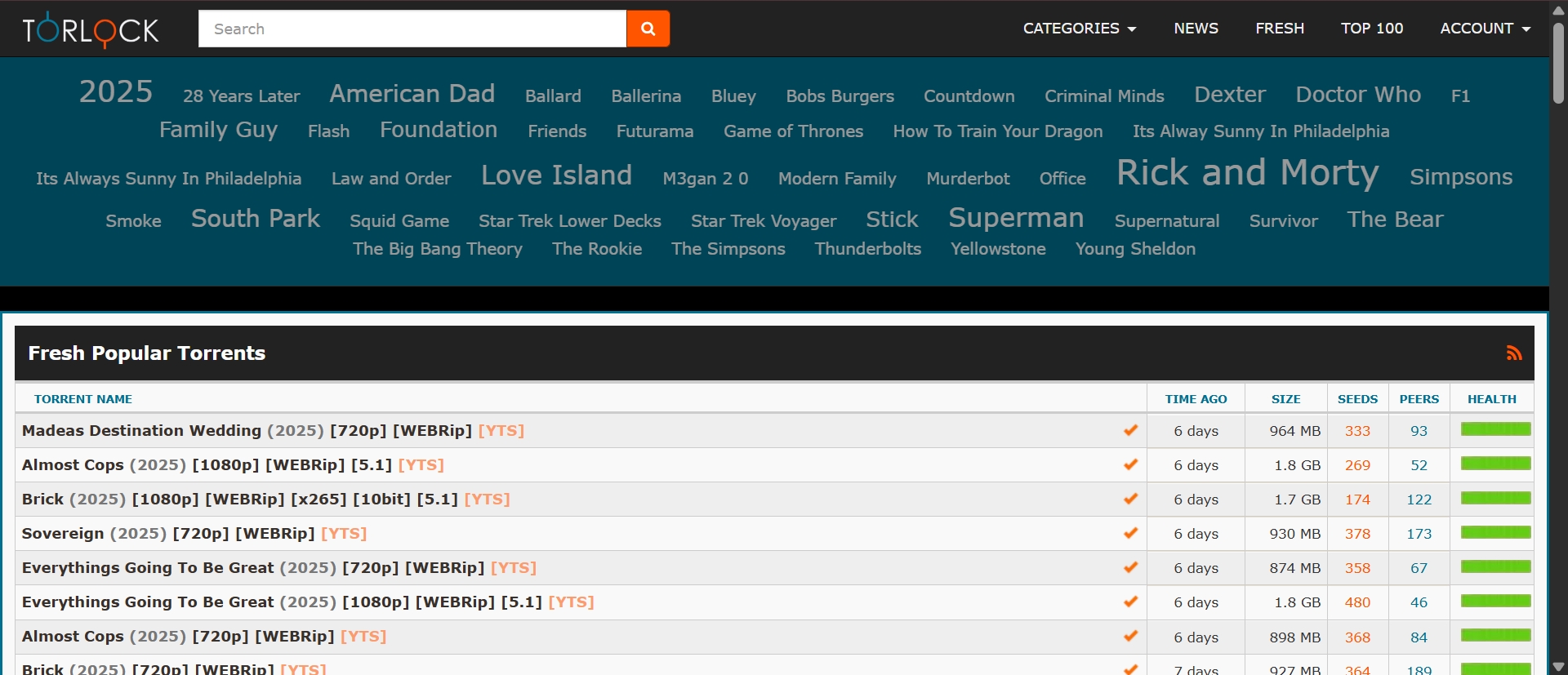Open the South Park tag

point(256,218)
